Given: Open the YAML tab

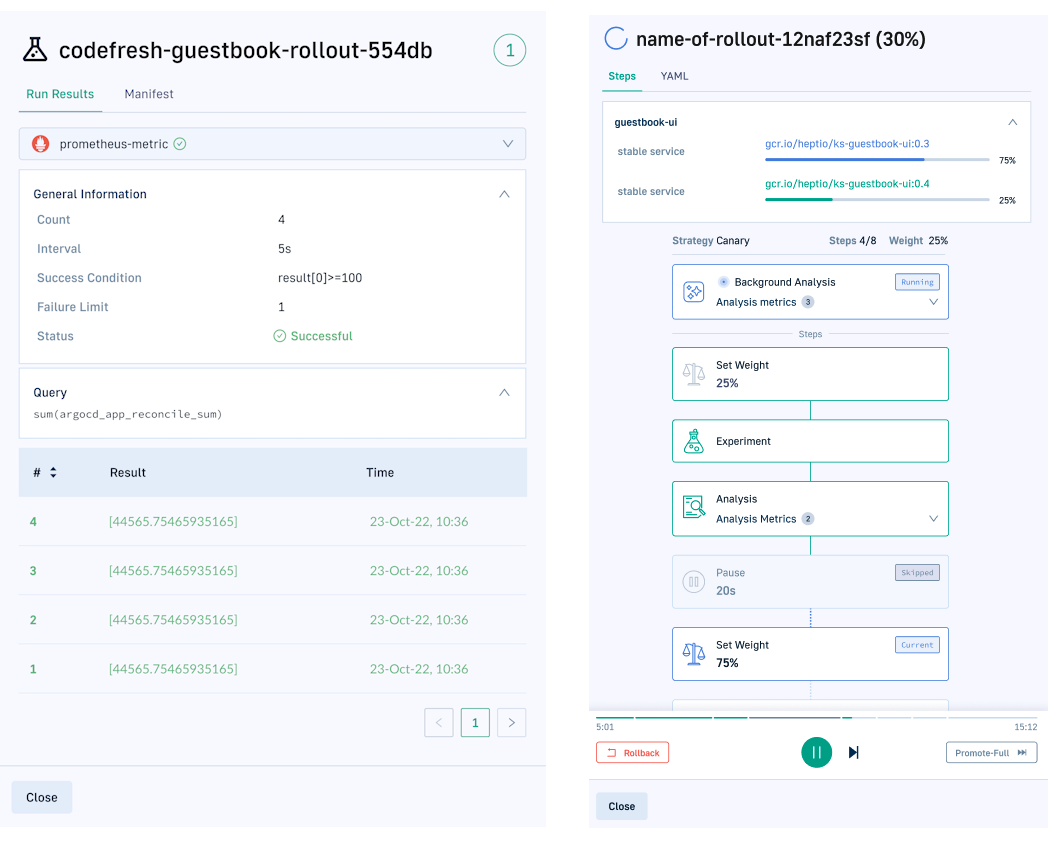Looking at the screenshot, I should [674, 76].
